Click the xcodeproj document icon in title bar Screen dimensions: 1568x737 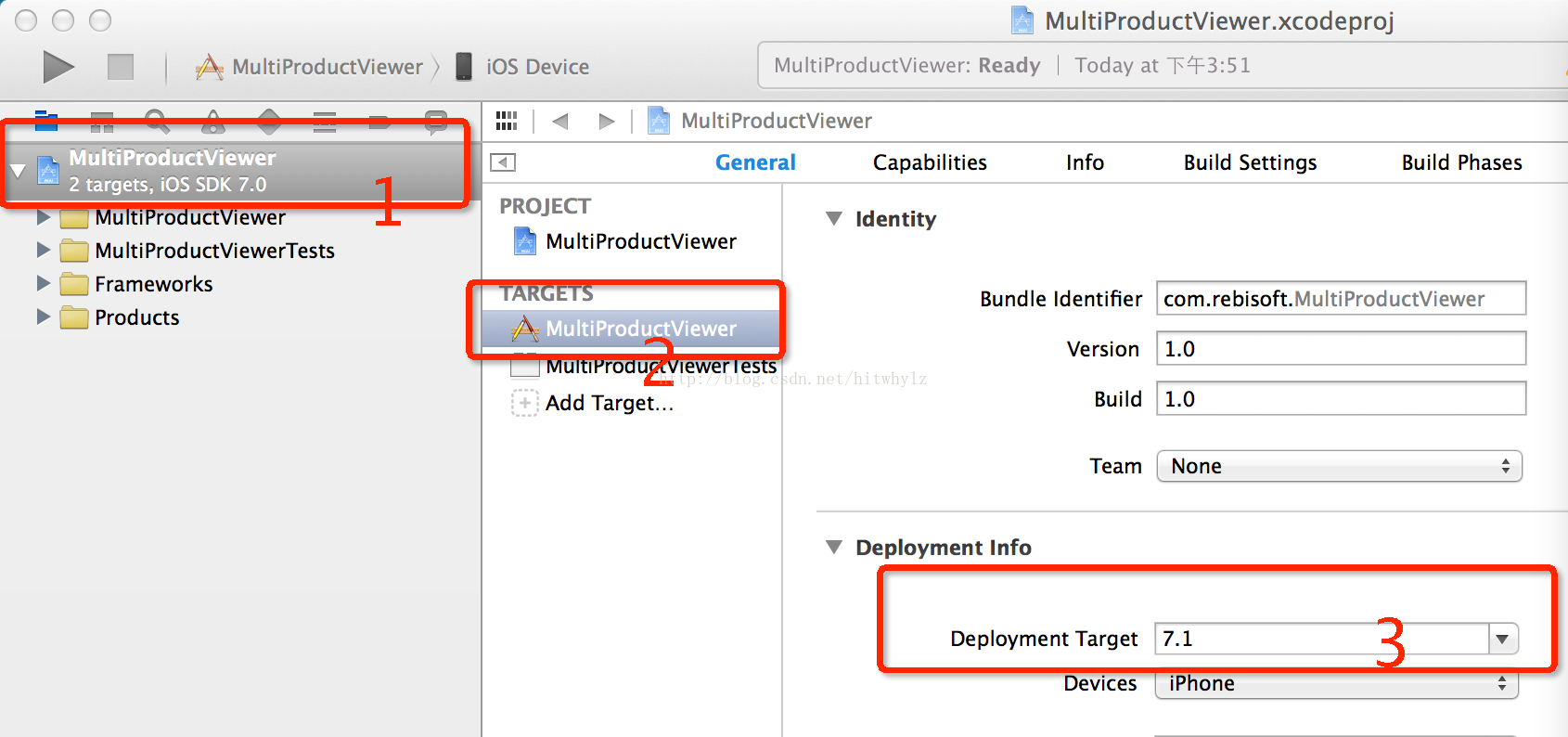pyautogui.click(x=1022, y=20)
